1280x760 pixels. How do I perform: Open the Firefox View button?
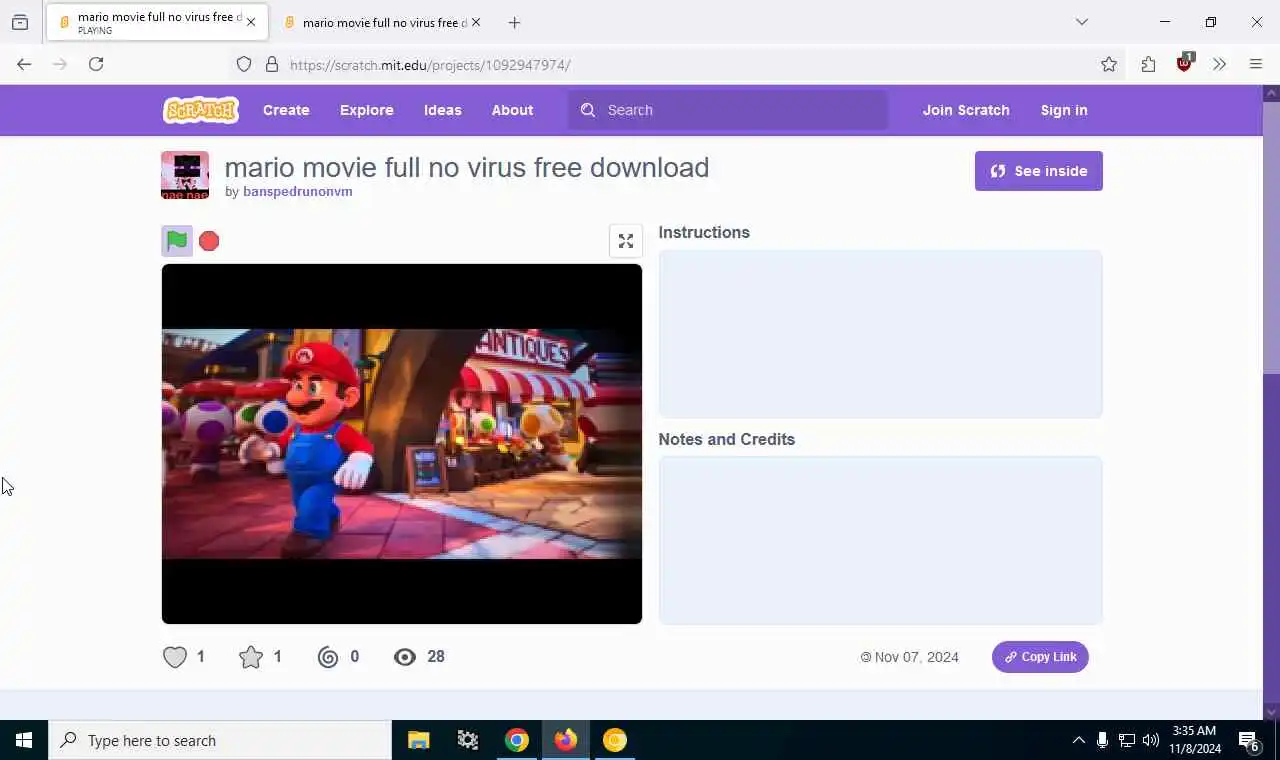click(x=20, y=22)
